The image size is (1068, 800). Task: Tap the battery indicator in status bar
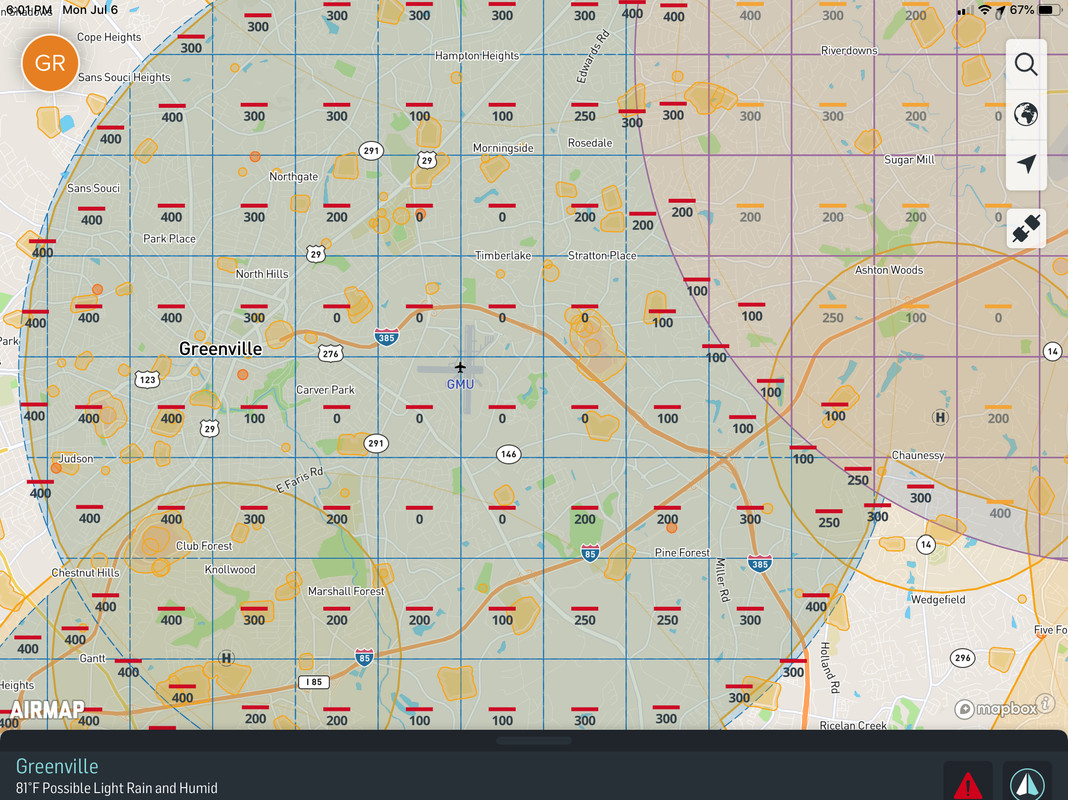point(1050,10)
